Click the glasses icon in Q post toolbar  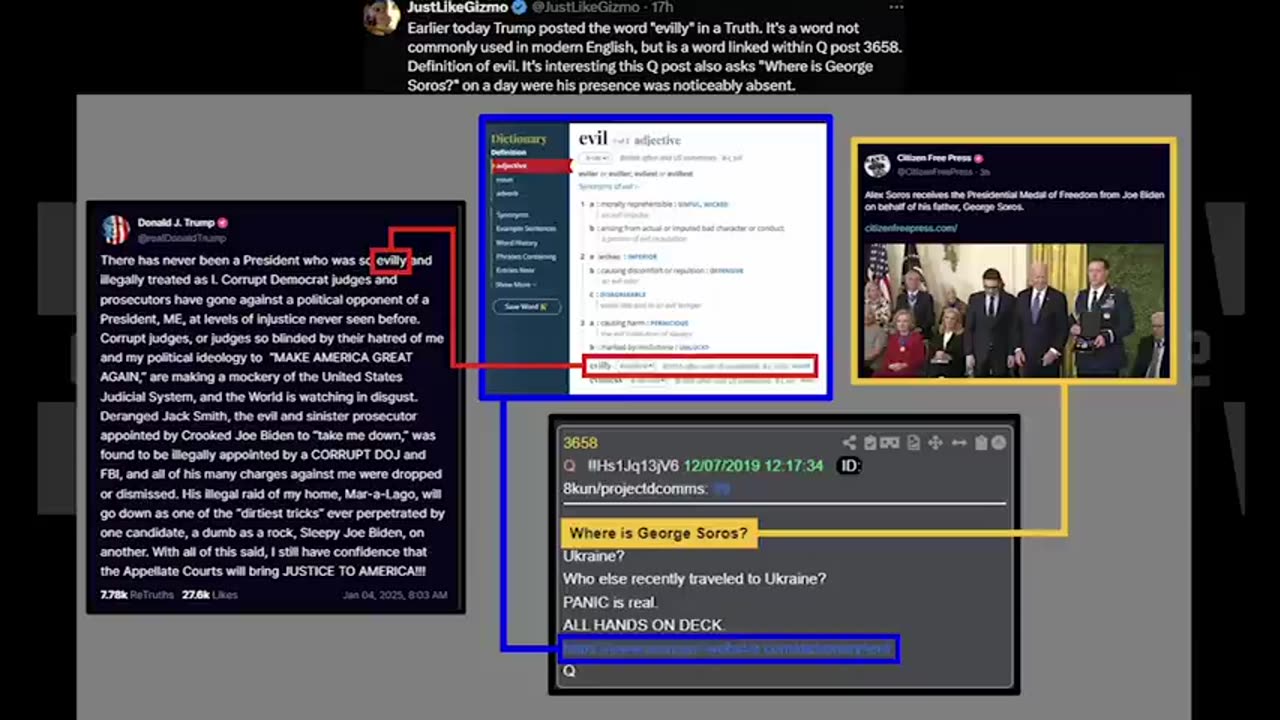(x=891, y=443)
